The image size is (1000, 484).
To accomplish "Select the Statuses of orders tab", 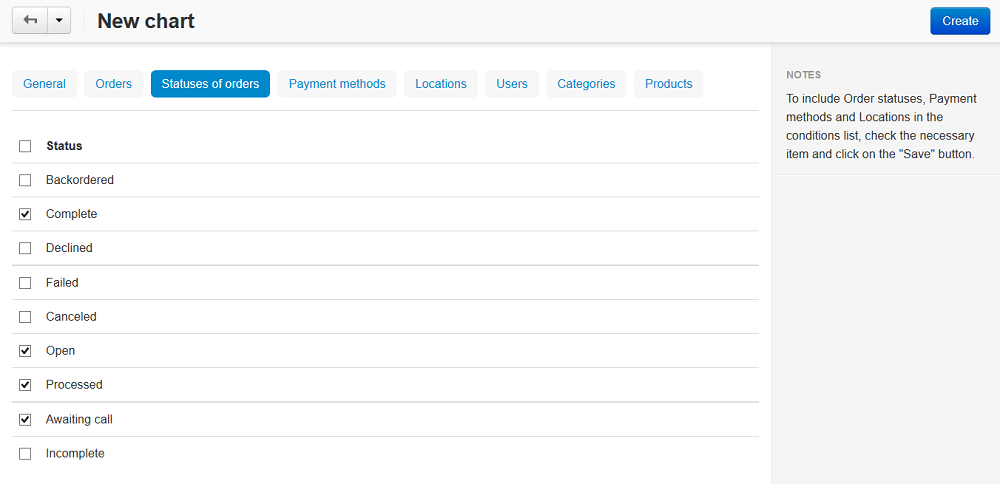I will (210, 84).
